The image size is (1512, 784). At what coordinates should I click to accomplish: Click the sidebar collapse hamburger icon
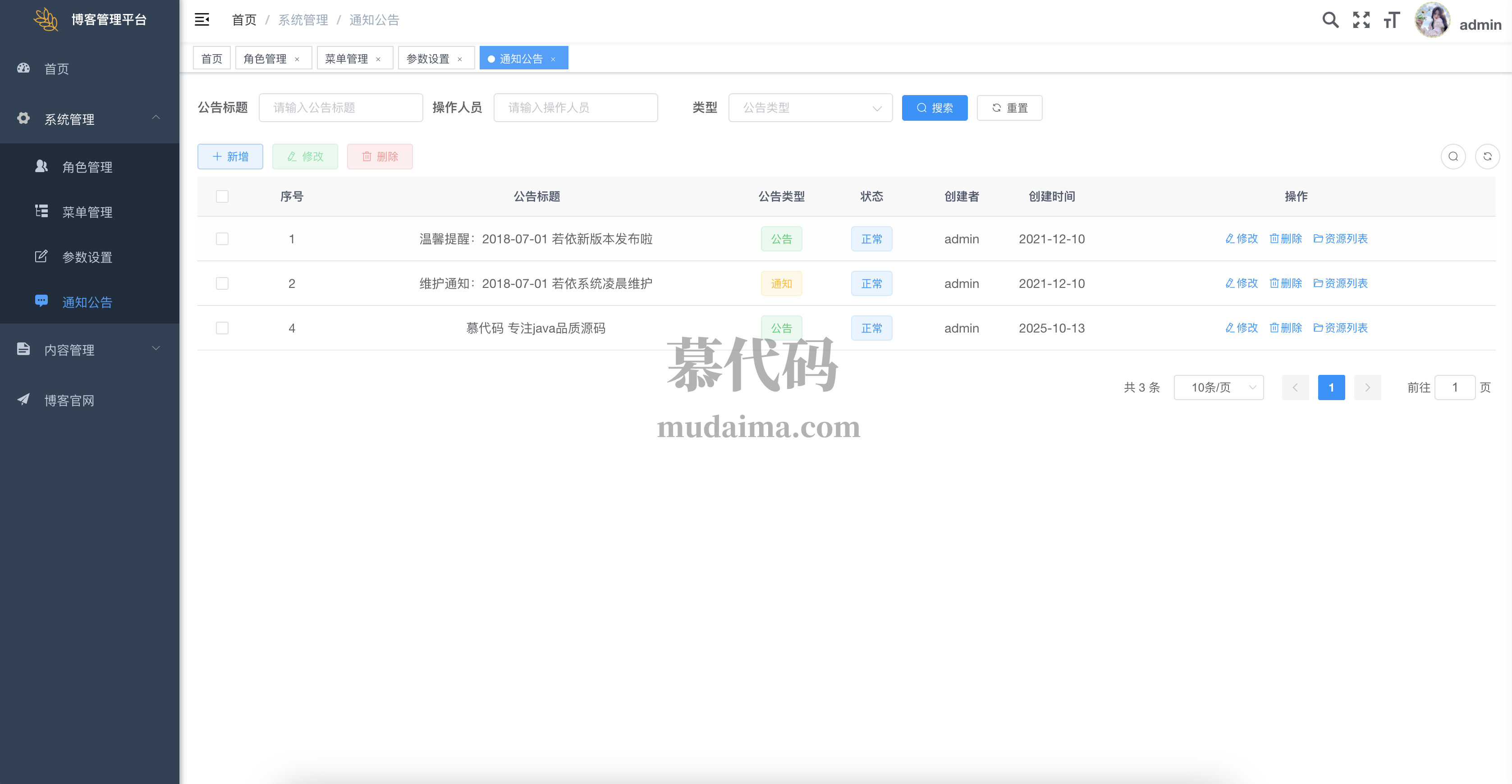pyautogui.click(x=202, y=20)
